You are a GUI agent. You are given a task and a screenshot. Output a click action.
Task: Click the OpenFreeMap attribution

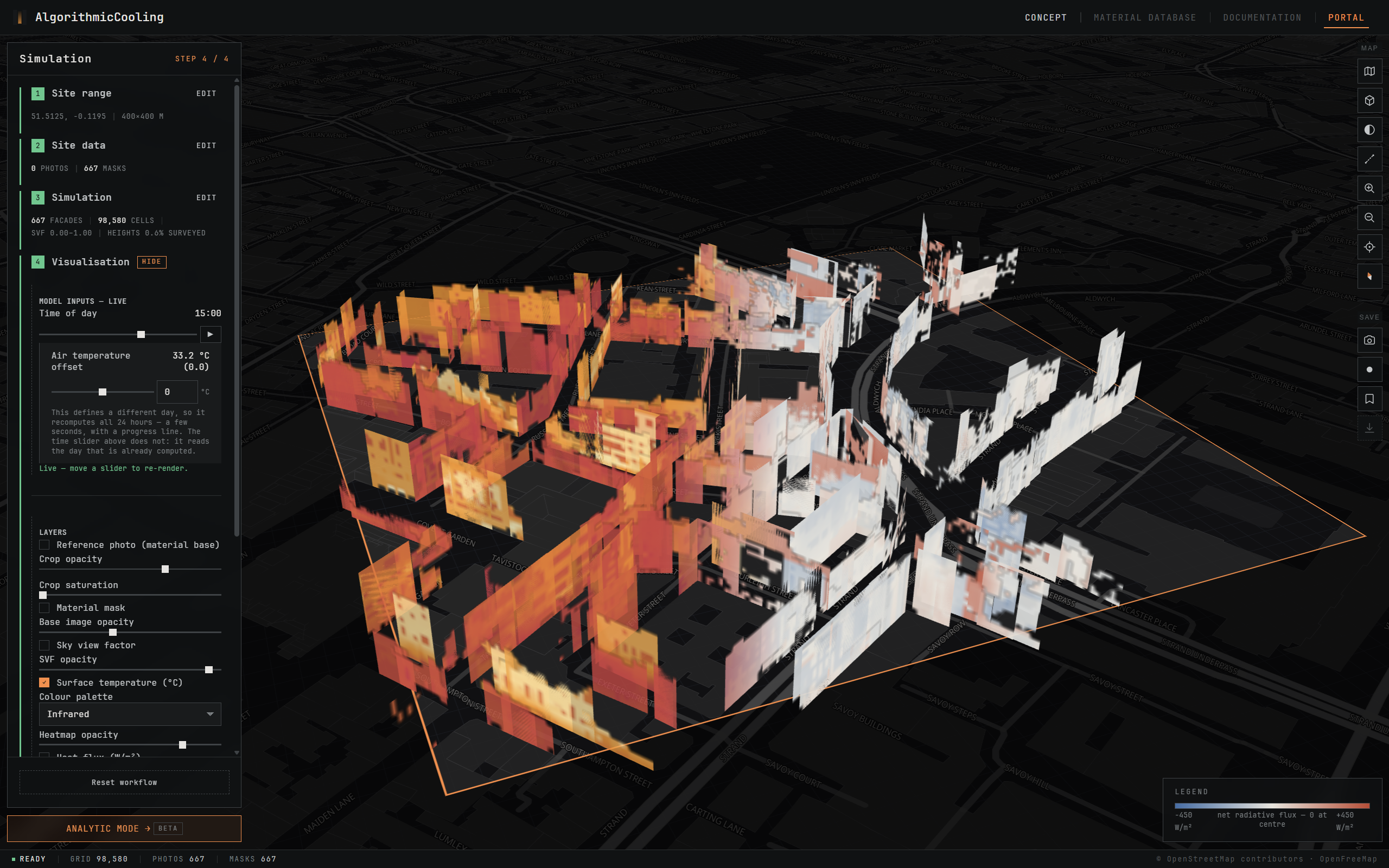pos(1348,859)
